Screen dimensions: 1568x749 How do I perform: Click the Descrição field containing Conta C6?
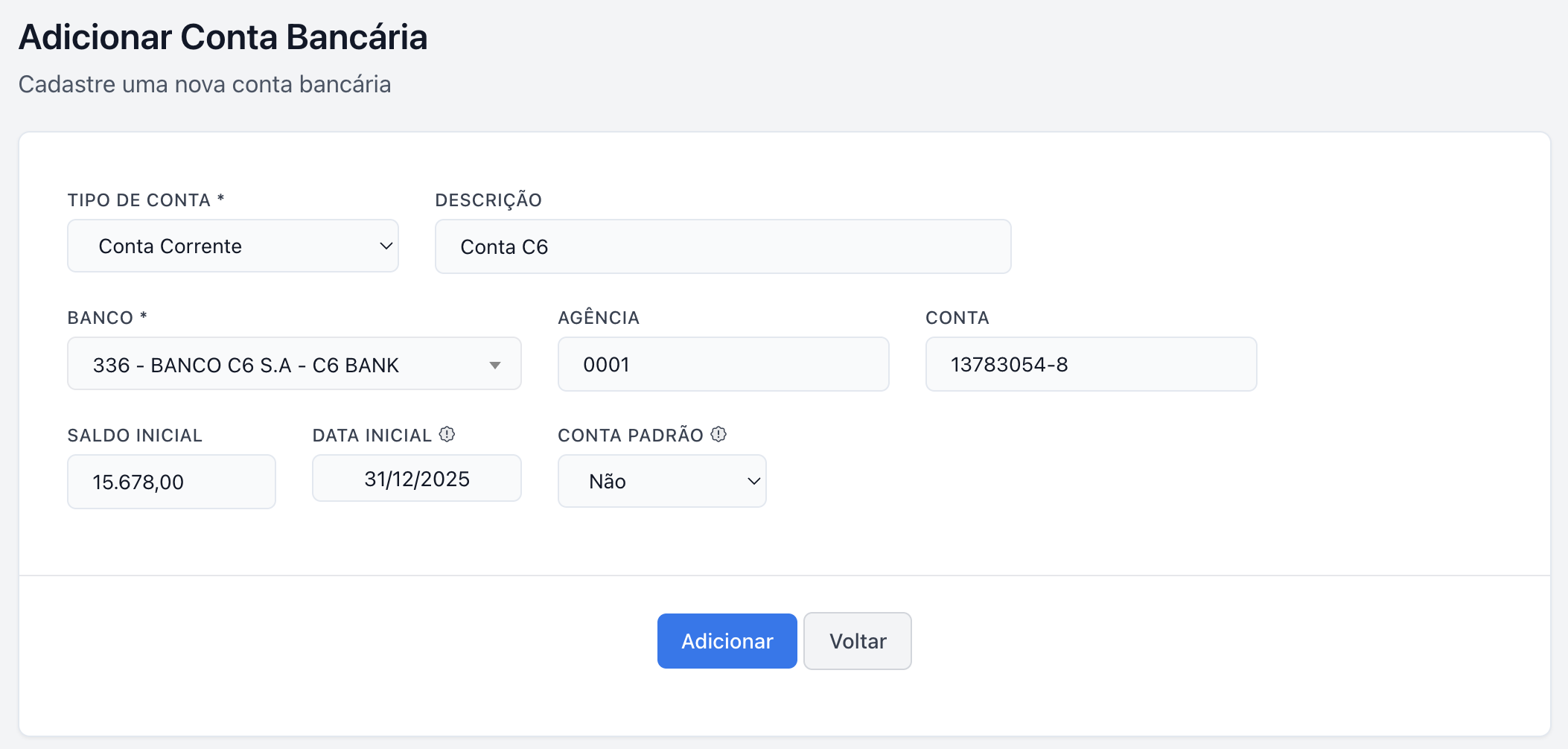(x=722, y=246)
